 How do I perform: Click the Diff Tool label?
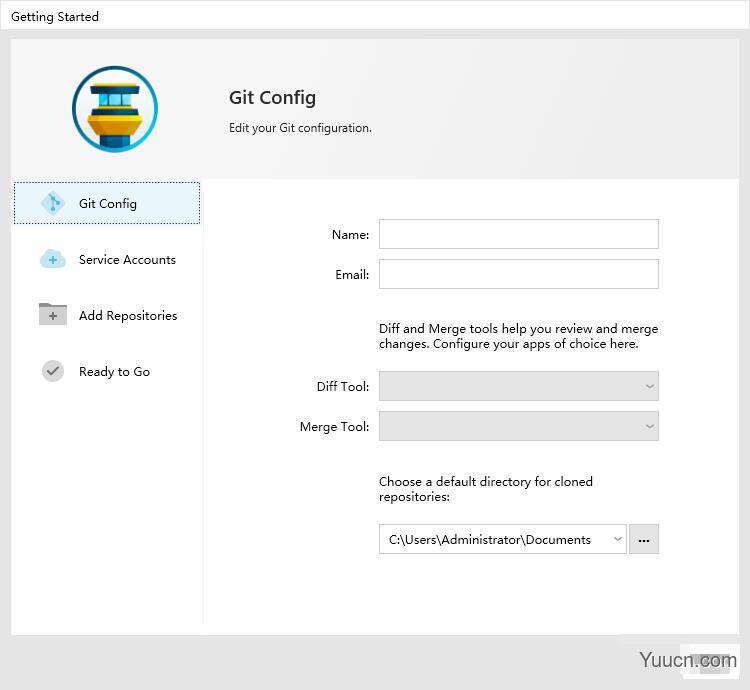tap(342, 387)
